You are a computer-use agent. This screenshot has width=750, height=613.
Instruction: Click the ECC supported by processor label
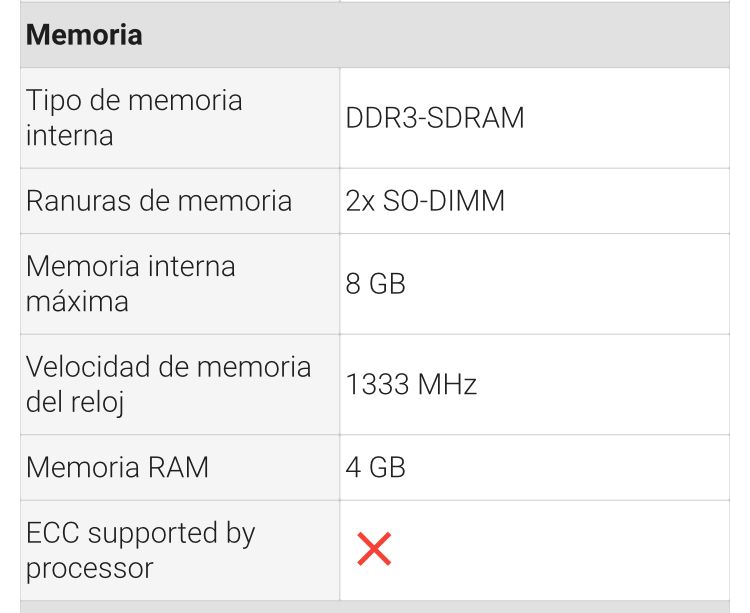pyautogui.click(x=140, y=550)
